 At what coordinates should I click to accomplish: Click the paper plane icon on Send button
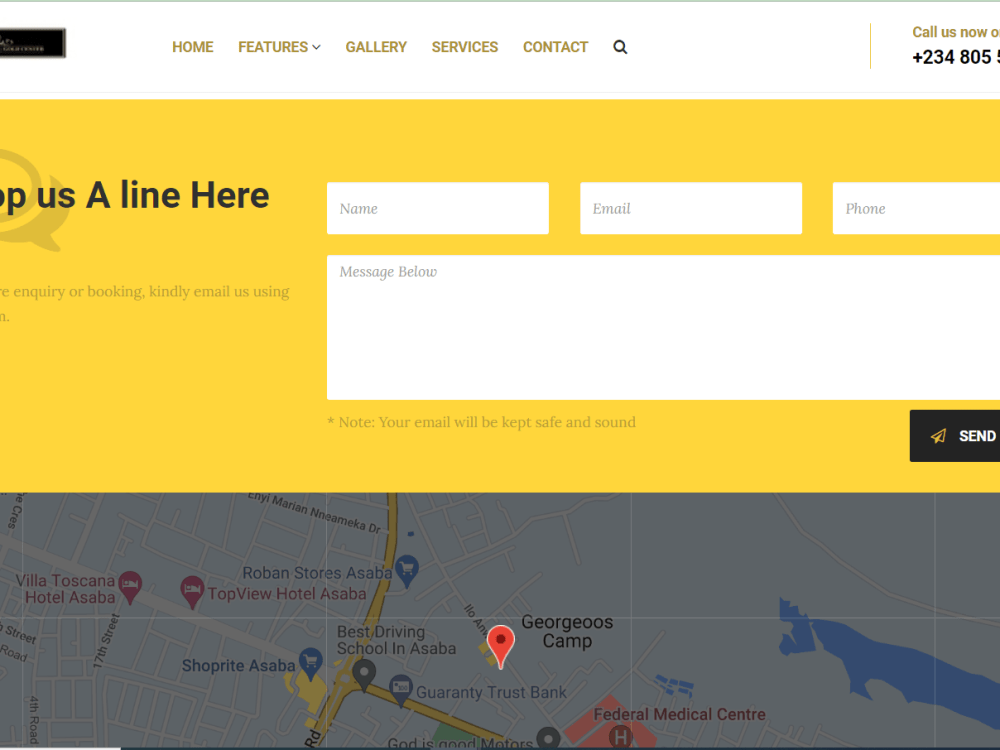(938, 436)
